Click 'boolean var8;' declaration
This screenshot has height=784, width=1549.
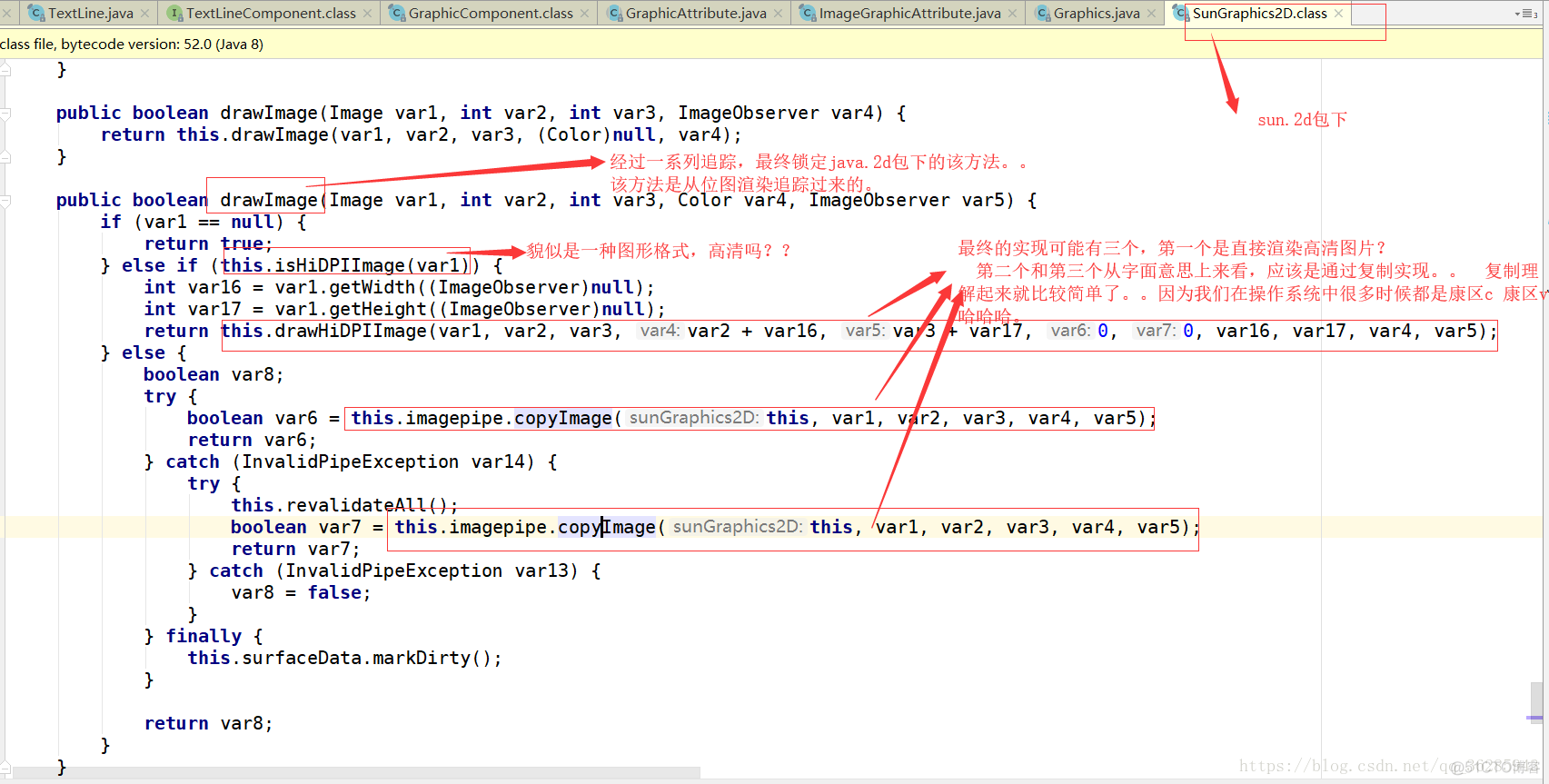click(214, 374)
